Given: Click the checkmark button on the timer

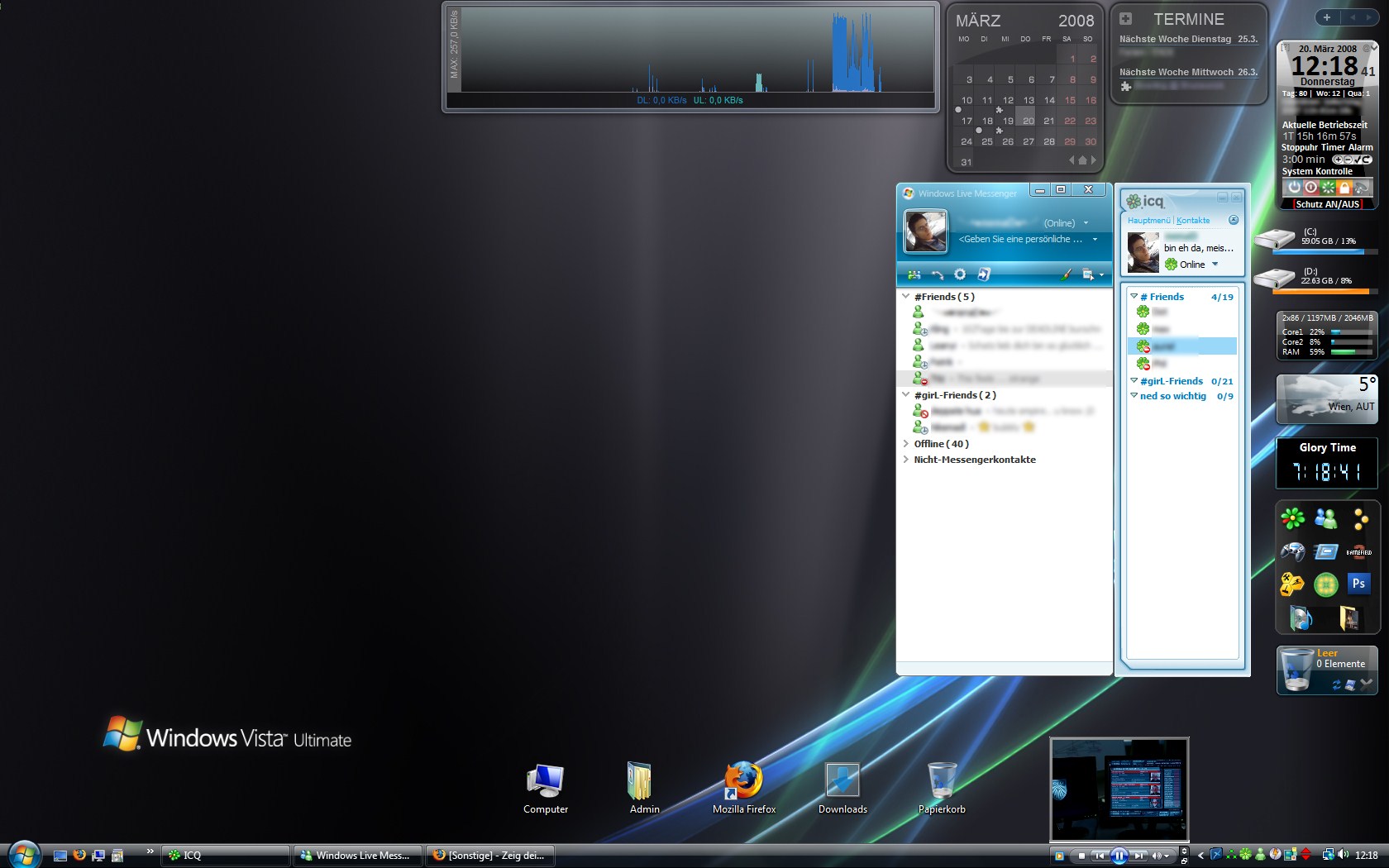Looking at the screenshot, I should click(1358, 160).
